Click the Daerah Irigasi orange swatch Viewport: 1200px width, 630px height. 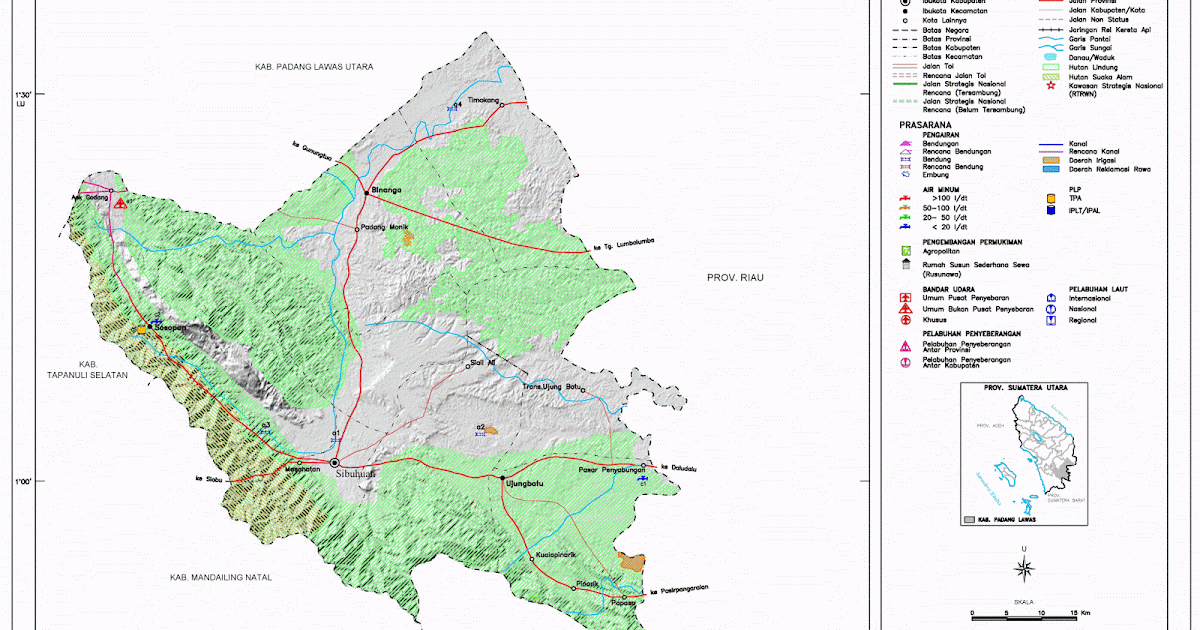pyautogui.click(x=1051, y=160)
